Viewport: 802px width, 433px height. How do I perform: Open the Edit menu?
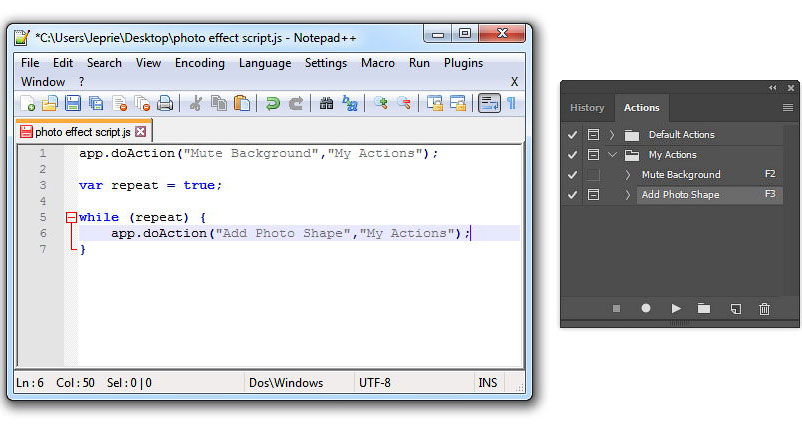(63, 63)
